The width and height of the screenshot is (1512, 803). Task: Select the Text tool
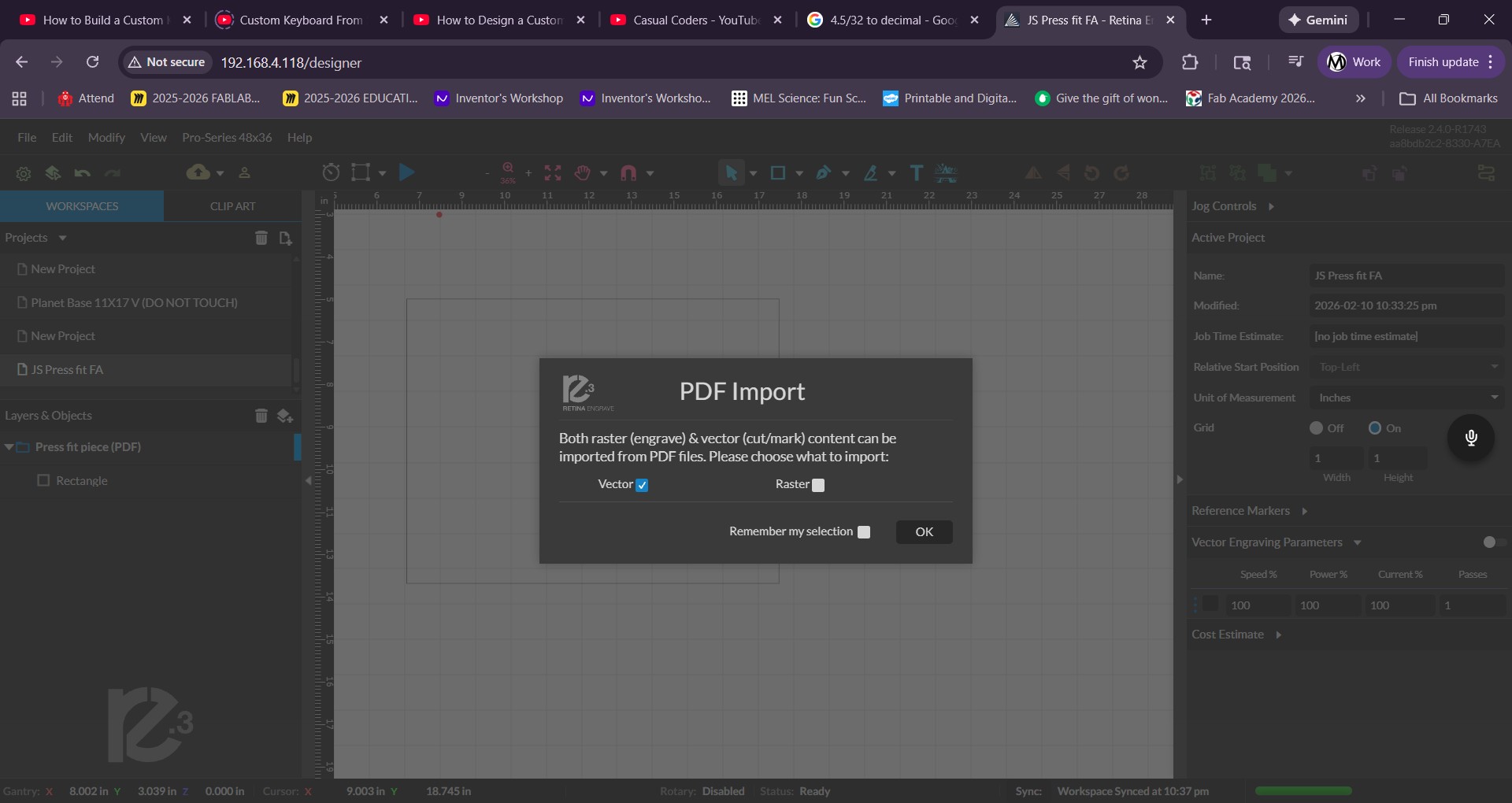[917, 172]
